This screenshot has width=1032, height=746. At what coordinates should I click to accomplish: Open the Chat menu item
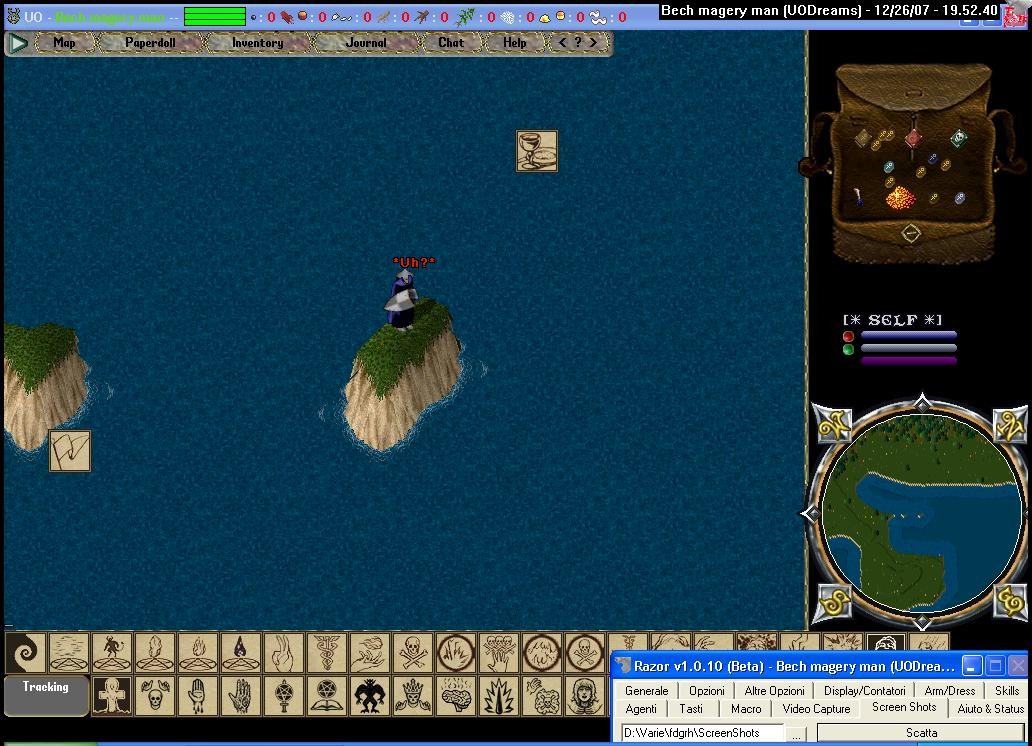(x=451, y=43)
